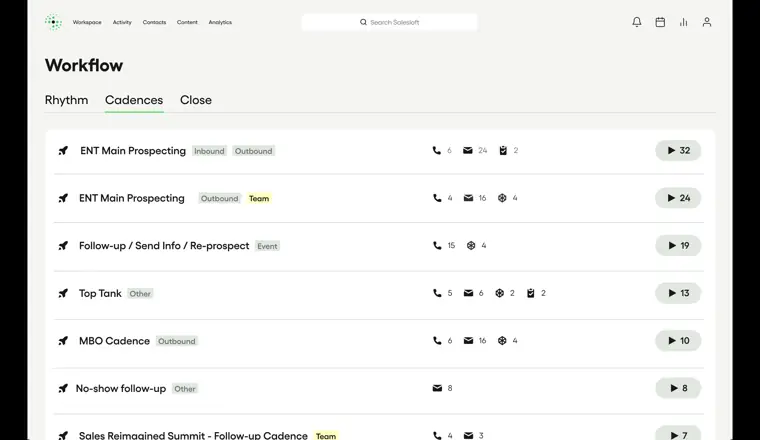Screen dimensions: 760x440
Task: Open the Top Tank cadence
Action: (100, 293)
